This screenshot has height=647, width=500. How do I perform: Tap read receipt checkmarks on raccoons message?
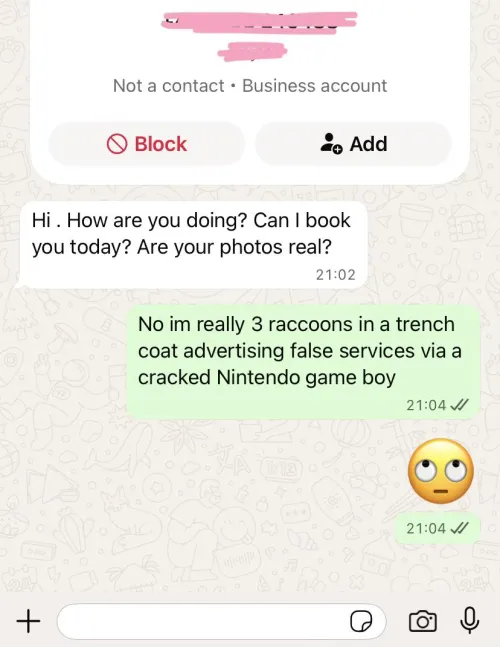click(x=459, y=405)
